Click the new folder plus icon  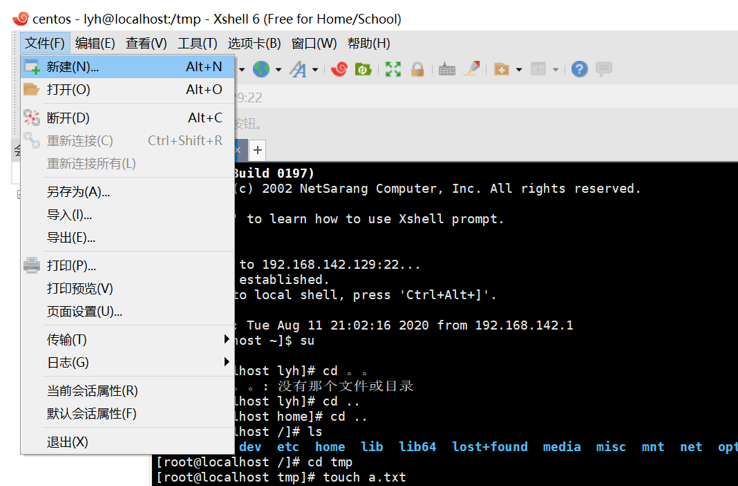[x=501, y=69]
